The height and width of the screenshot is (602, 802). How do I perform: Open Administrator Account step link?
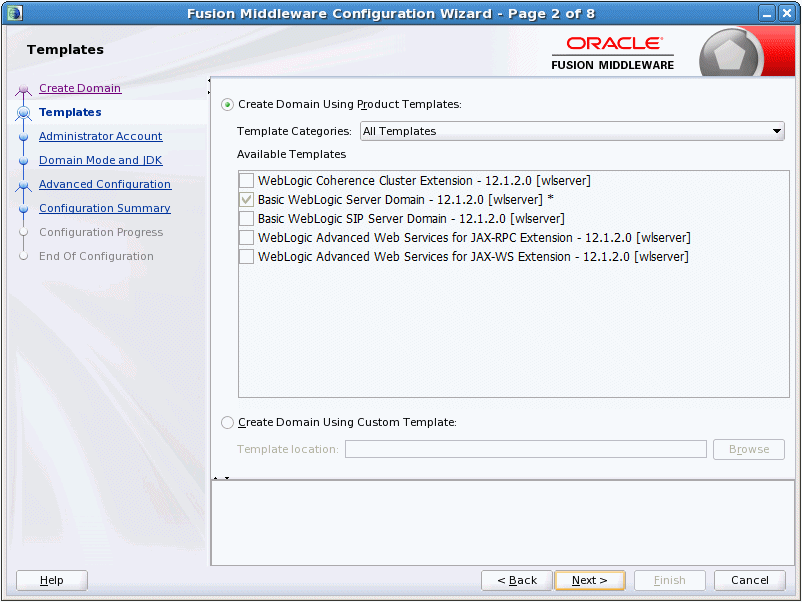point(101,136)
